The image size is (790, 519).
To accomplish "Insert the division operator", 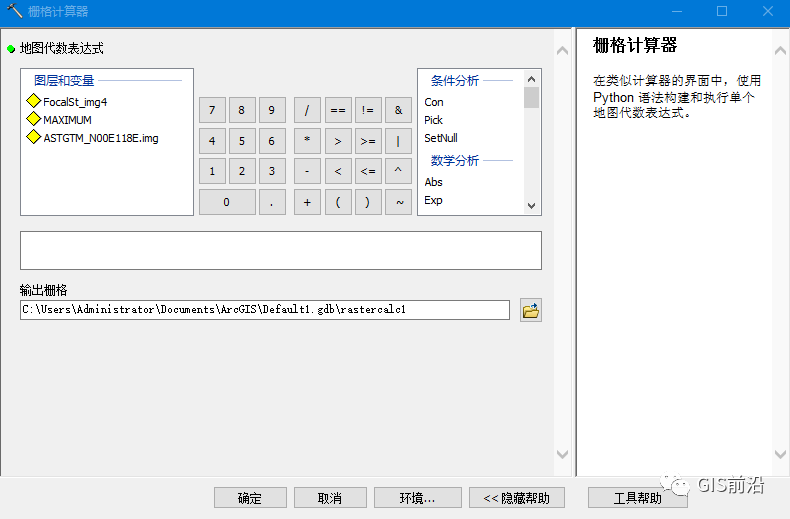I will point(307,110).
